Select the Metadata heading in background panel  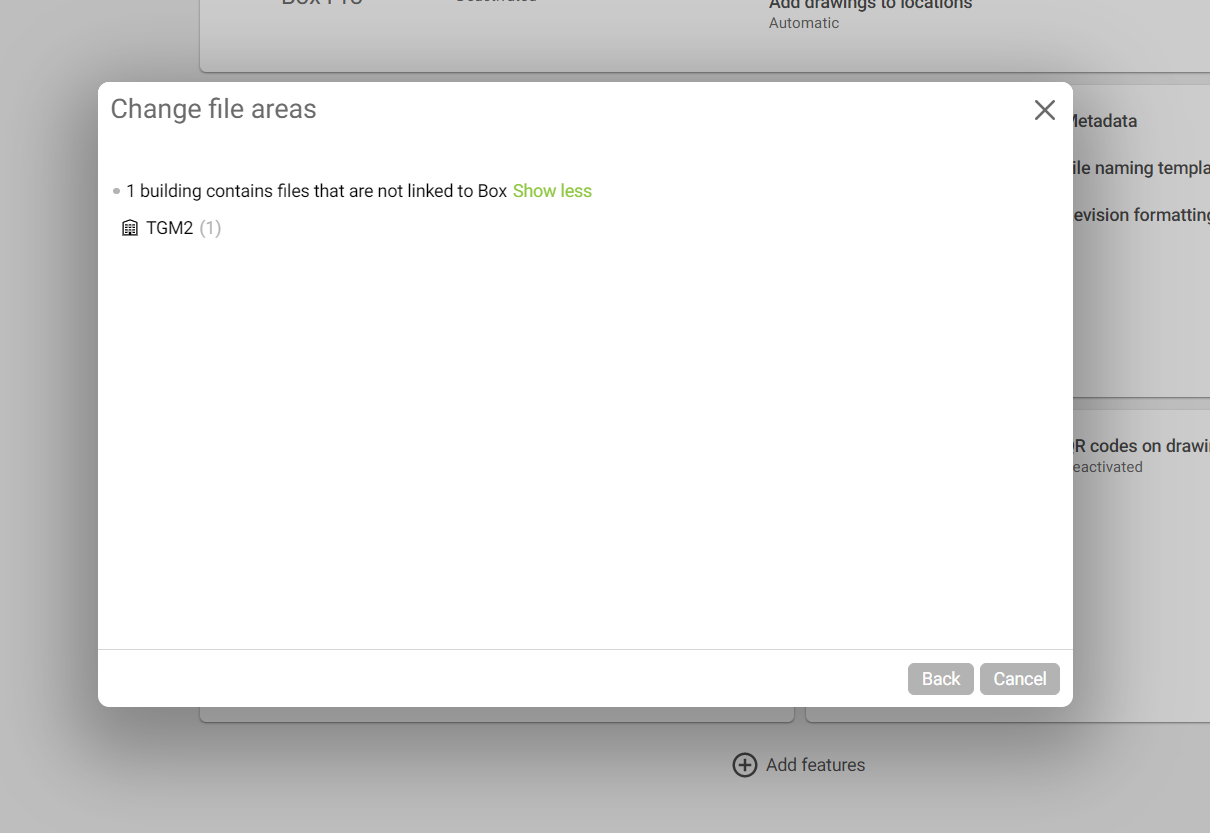pyautogui.click(x=1105, y=121)
